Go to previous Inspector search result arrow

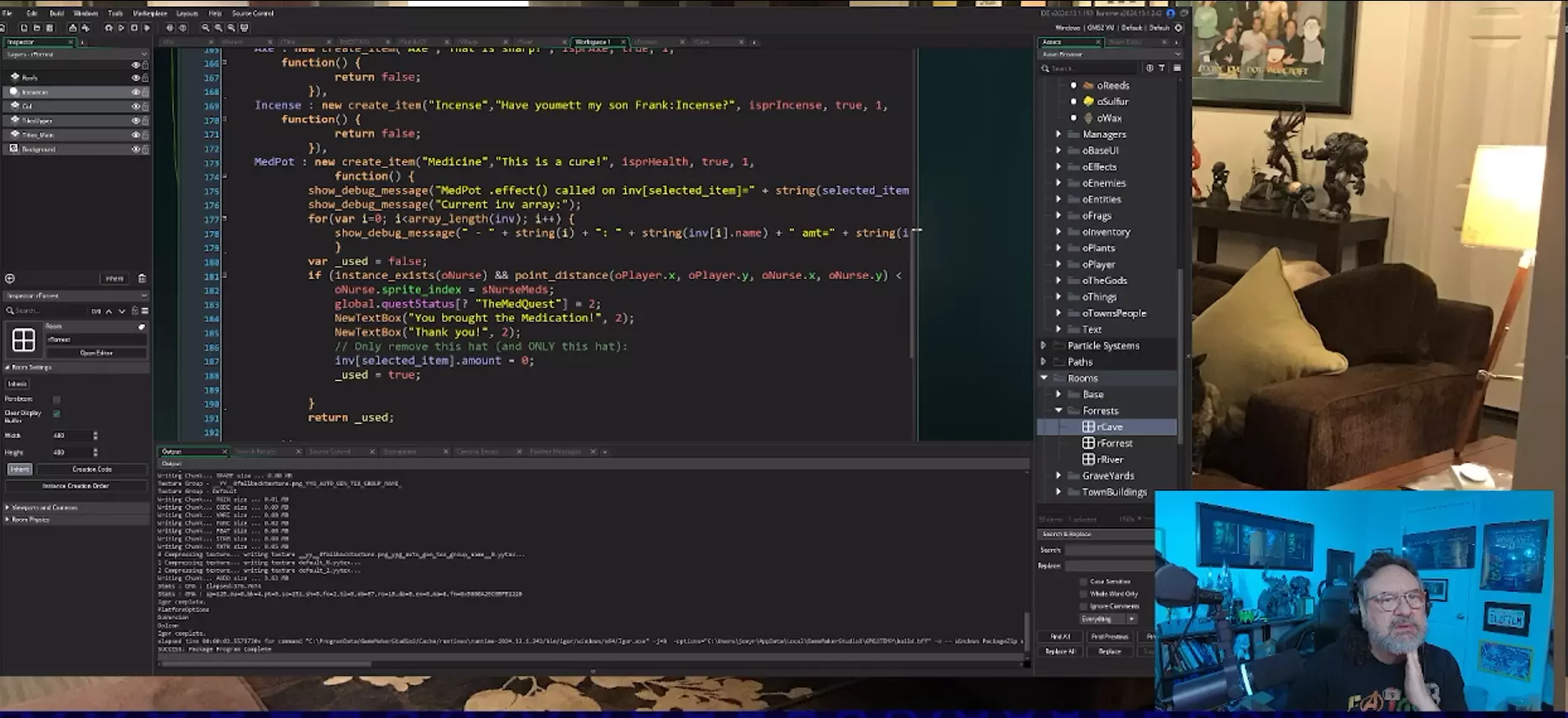coord(108,311)
